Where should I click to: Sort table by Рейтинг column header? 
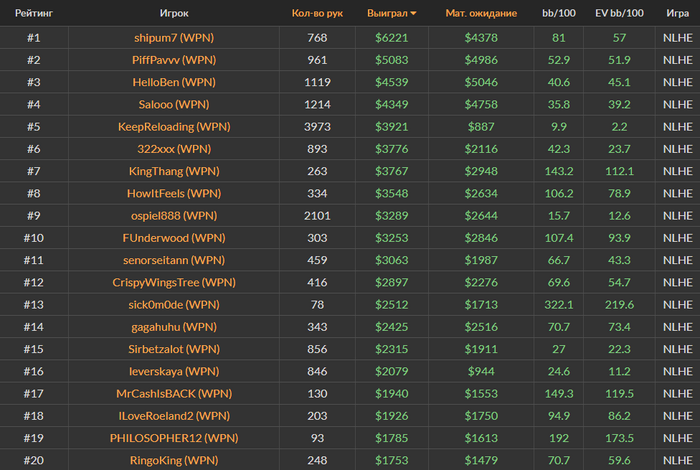[x=34, y=13]
